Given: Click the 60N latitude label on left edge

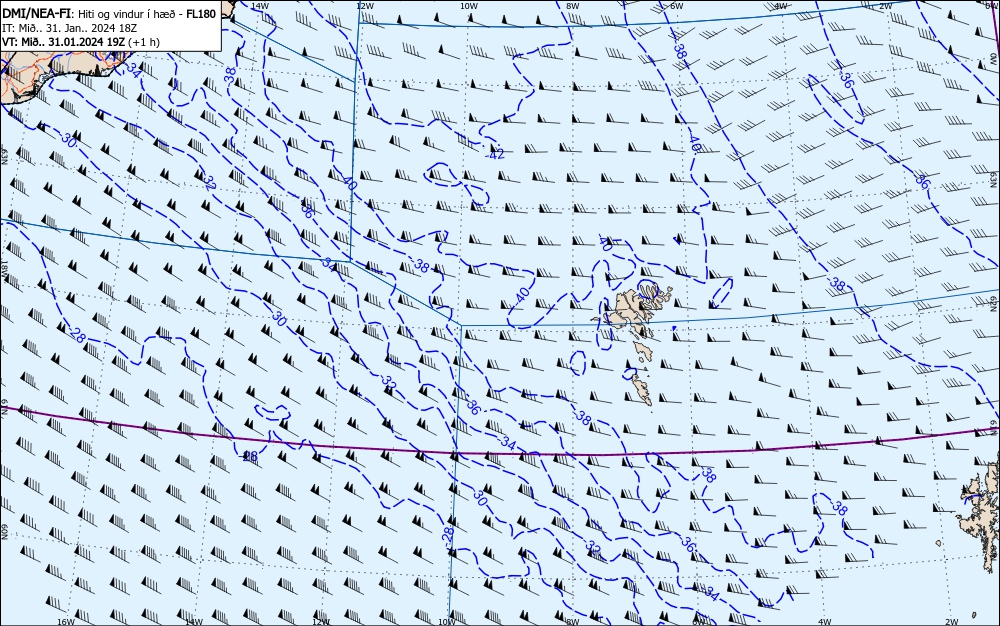Looking at the screenshot, I should pyautogui.click(x=4, y=532).
